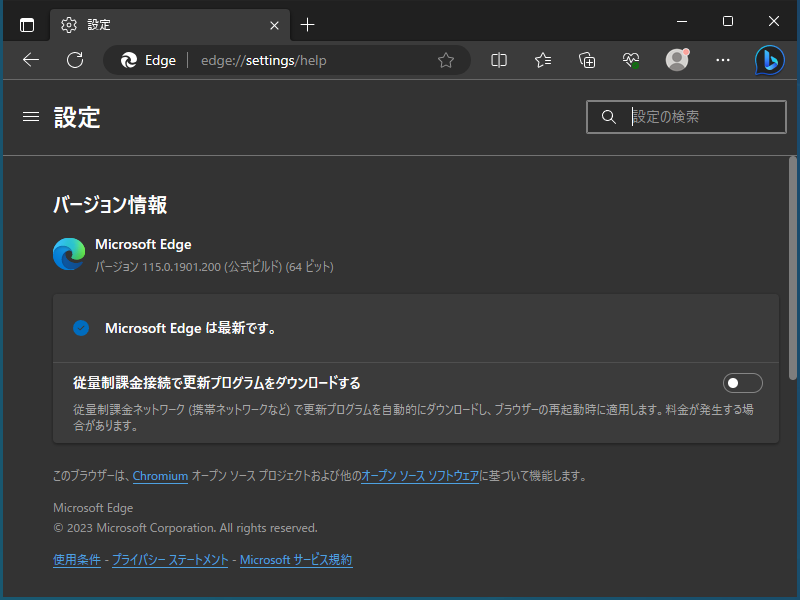Open the Chromium project link
The width and height of the screenshot is (800, 600).
pos(160,475)
